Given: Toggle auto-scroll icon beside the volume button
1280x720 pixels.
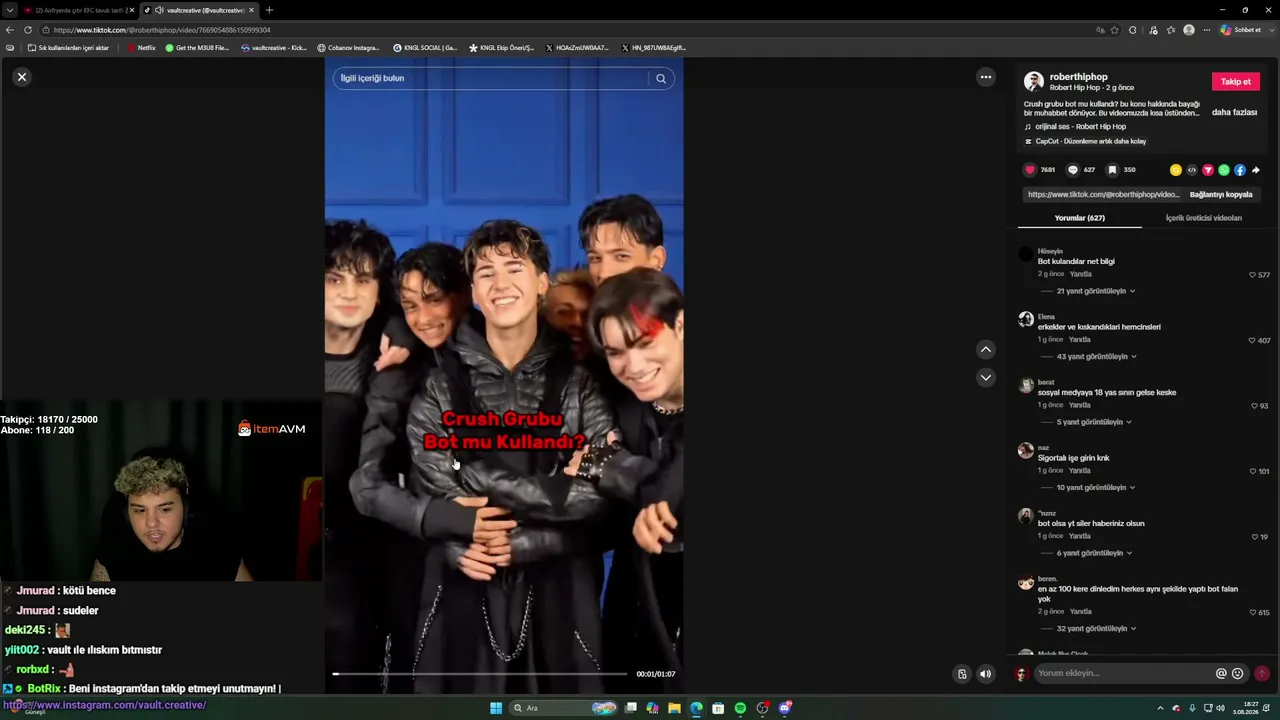Looking at the screenshot, I should point(962,674).
